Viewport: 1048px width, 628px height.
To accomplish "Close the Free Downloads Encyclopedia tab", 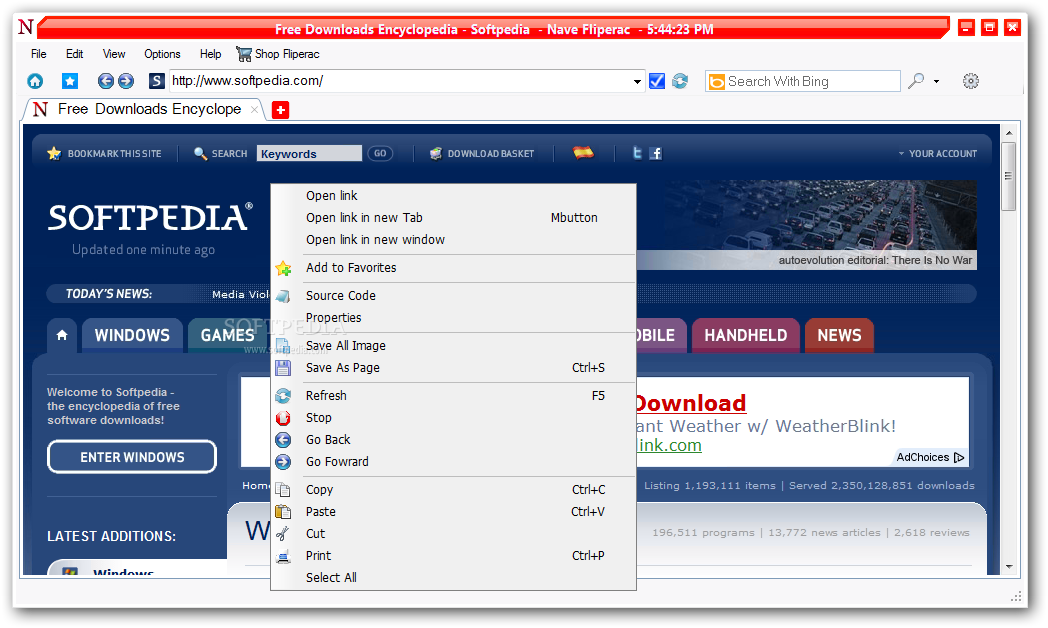I will pyautogui.click(x=254, y=110).
